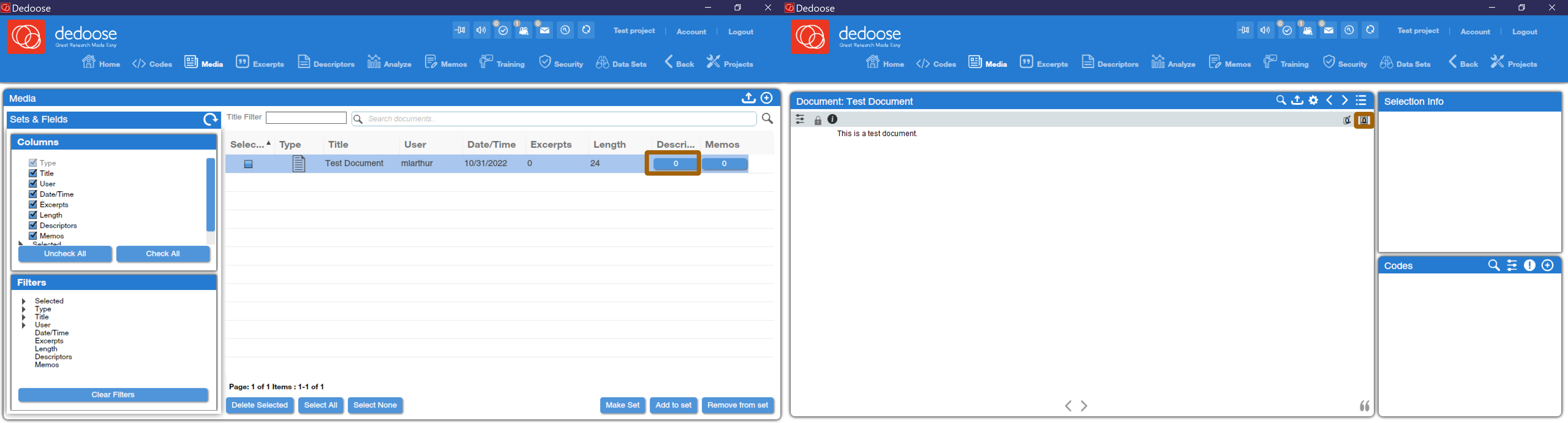The width and height of the screenshot is (1568, 423).
Task: Expand the Type filter in Filters panel
Action: [24, 309]
